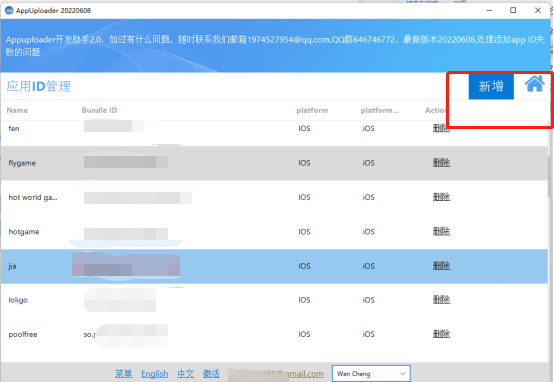Click the 新增 button
554x382 pixels.
click(491, 87)
